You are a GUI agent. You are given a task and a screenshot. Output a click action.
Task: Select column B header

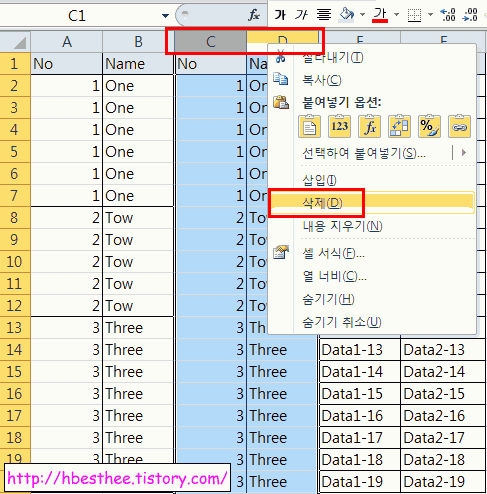point(138,42)
